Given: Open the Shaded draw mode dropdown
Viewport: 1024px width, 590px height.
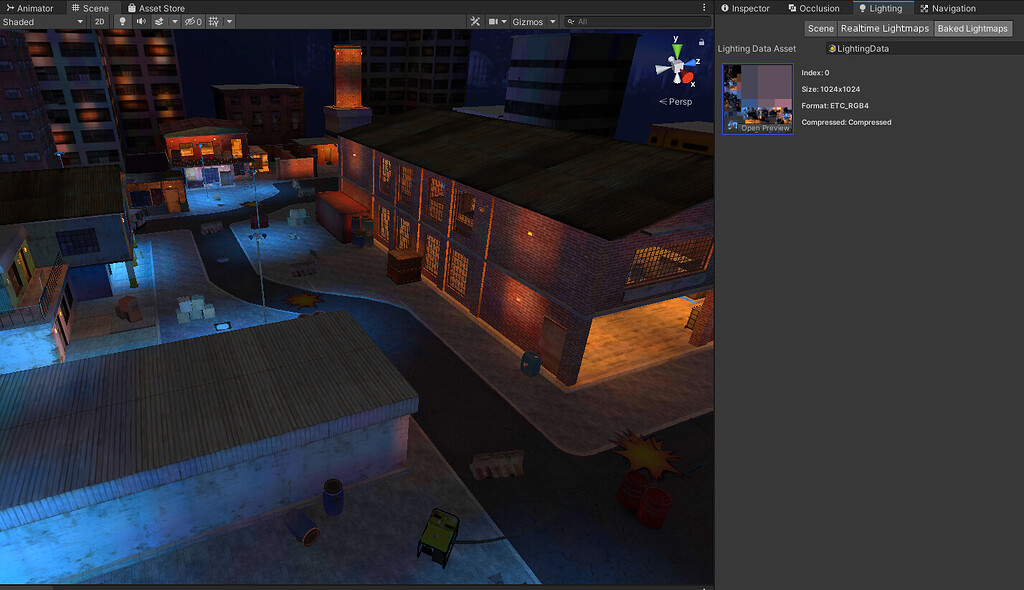Looking at the screenshot, I should pyautogui.click(x=40, y=21).
